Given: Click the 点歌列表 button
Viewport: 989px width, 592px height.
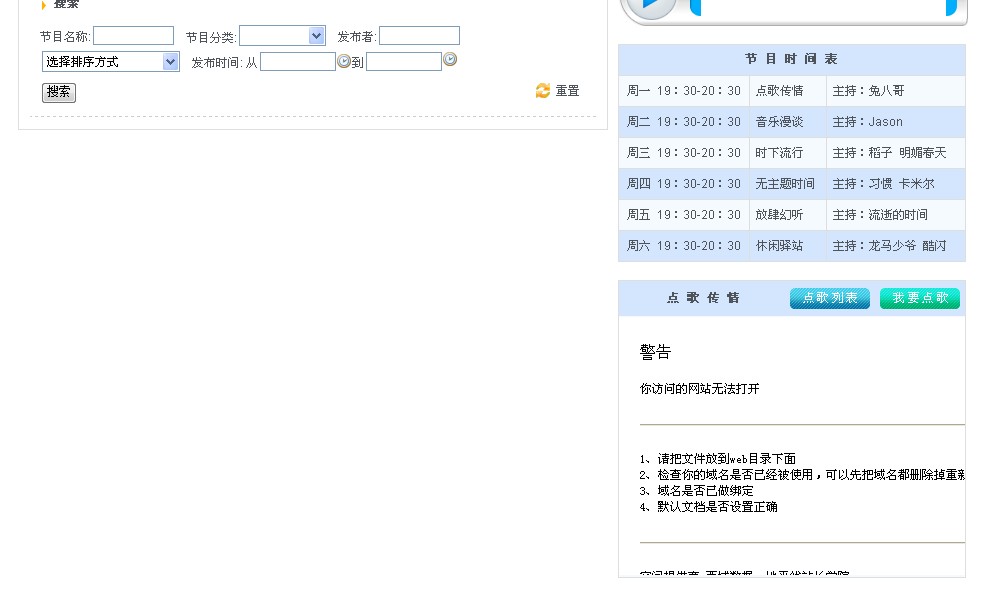Looking at the screenshot, I should click(x=829, y=298).
